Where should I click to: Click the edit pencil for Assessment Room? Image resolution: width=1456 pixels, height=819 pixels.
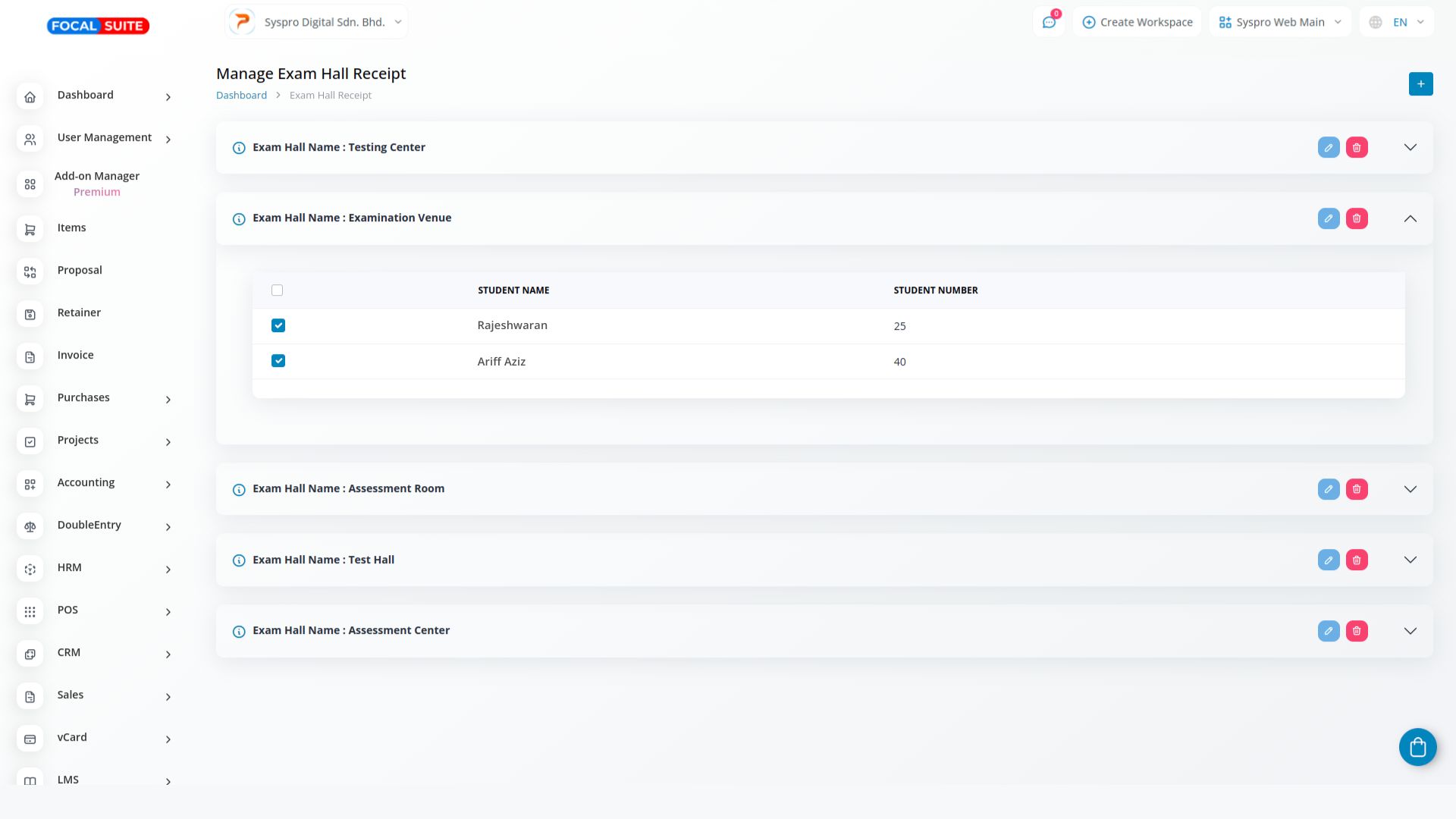(1329, 489)
